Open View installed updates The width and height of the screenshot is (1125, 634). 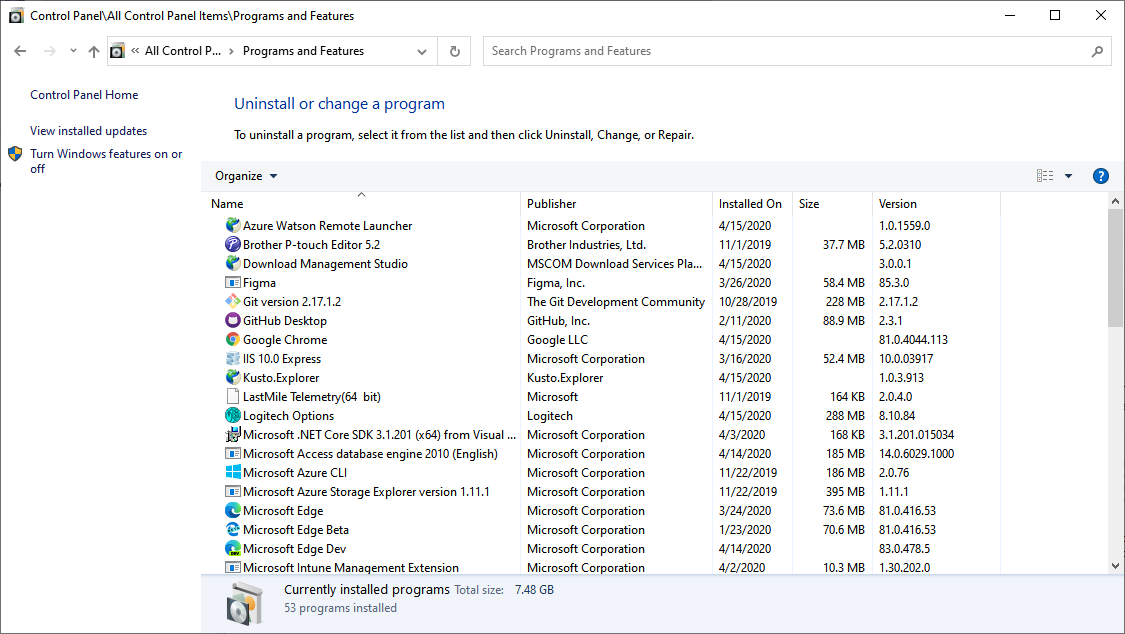(x=87, y=130)
